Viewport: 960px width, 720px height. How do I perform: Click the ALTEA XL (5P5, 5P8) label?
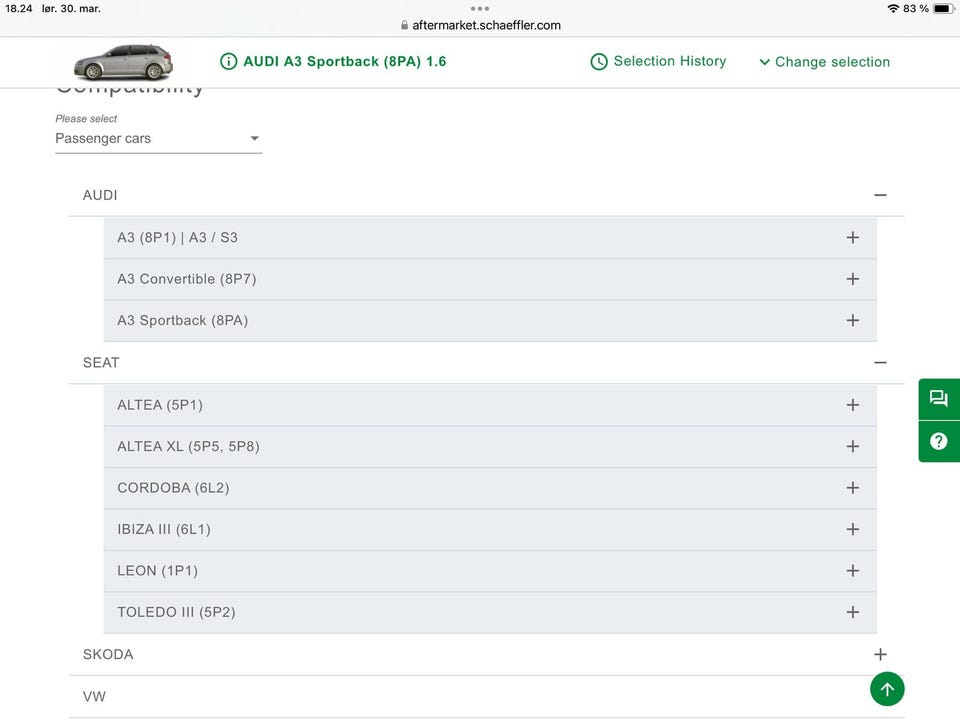[x=189, y=446]
